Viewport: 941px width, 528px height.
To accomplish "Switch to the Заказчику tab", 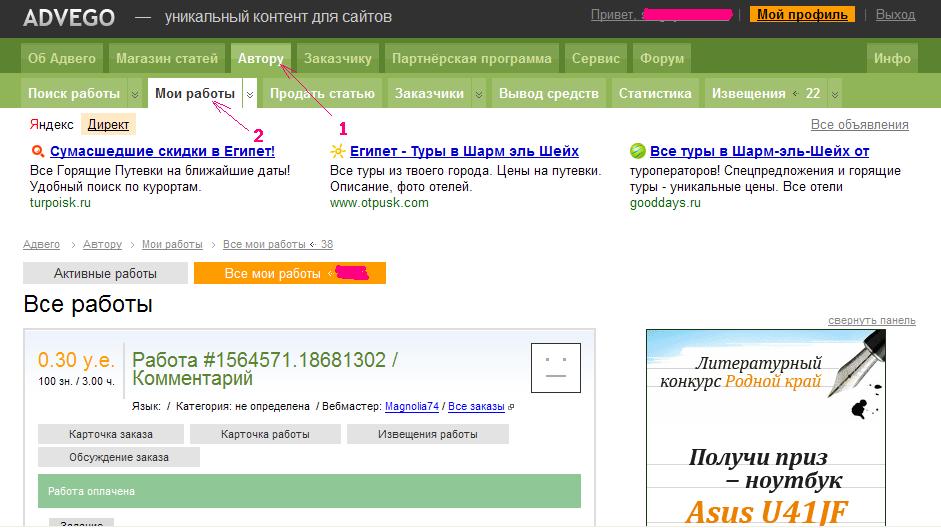I will [337, 58].
